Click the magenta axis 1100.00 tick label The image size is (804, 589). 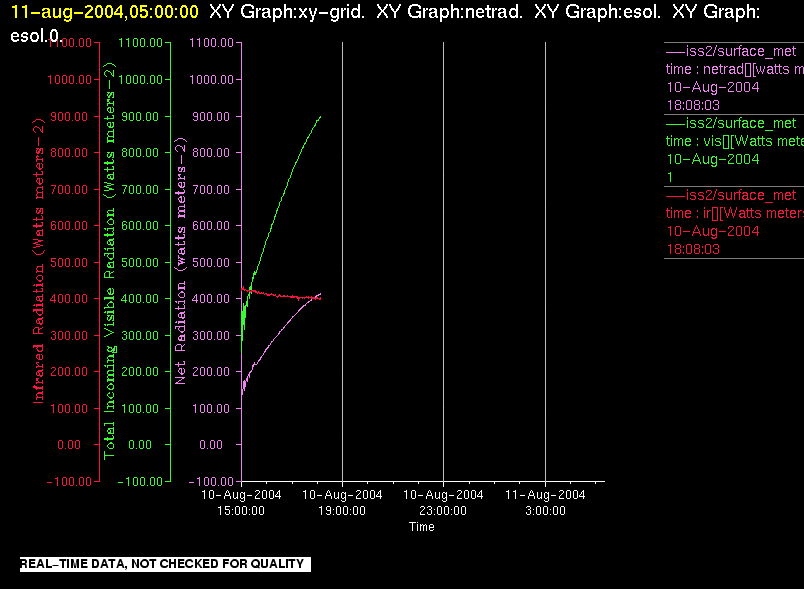pyautogui.click(x=211, y=43)
